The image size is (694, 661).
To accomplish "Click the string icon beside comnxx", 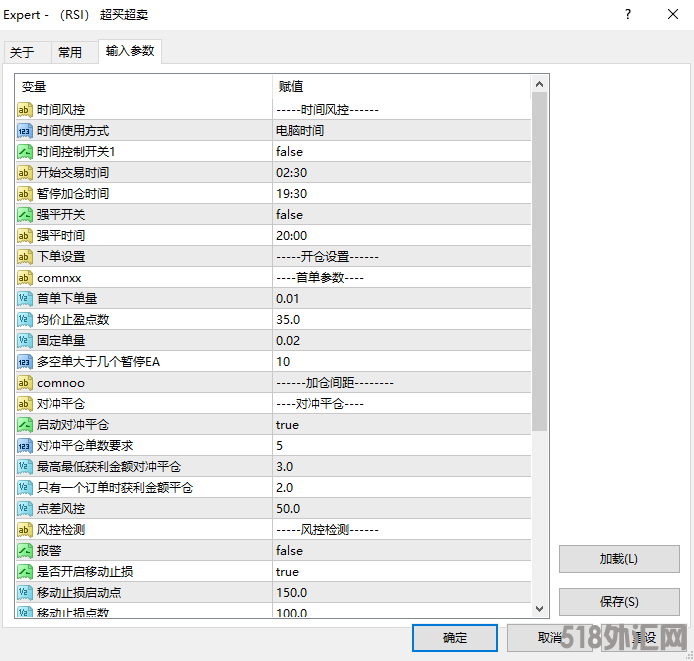I will 25,278.
